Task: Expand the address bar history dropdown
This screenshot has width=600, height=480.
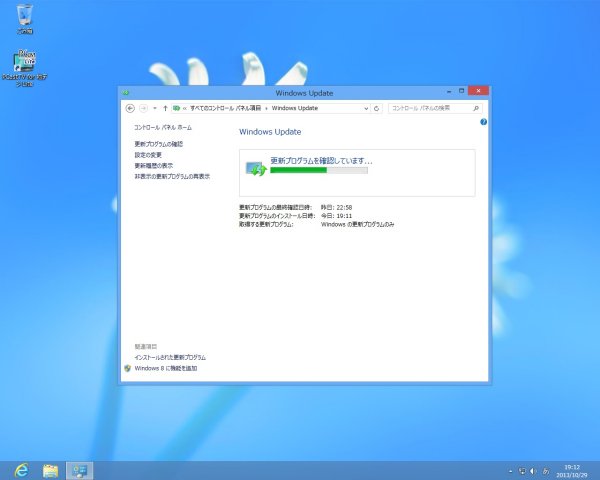Action: pyautogui.click(x=366, y=109)
